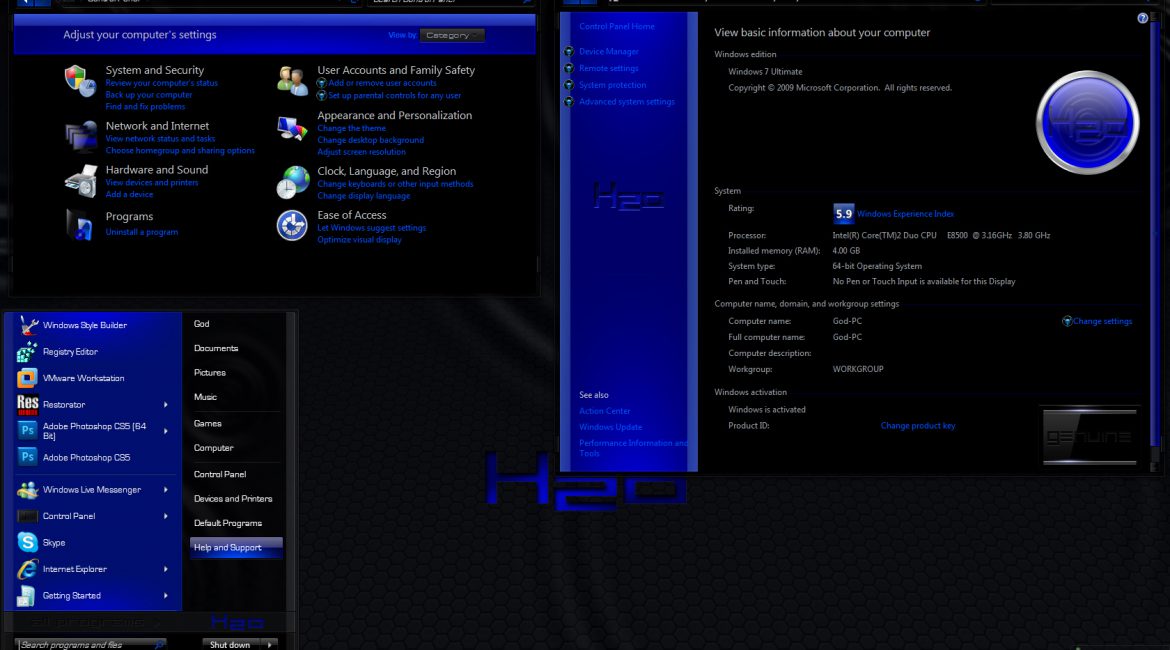Click Add or remove user accounts link

click(x=382, y=84)
